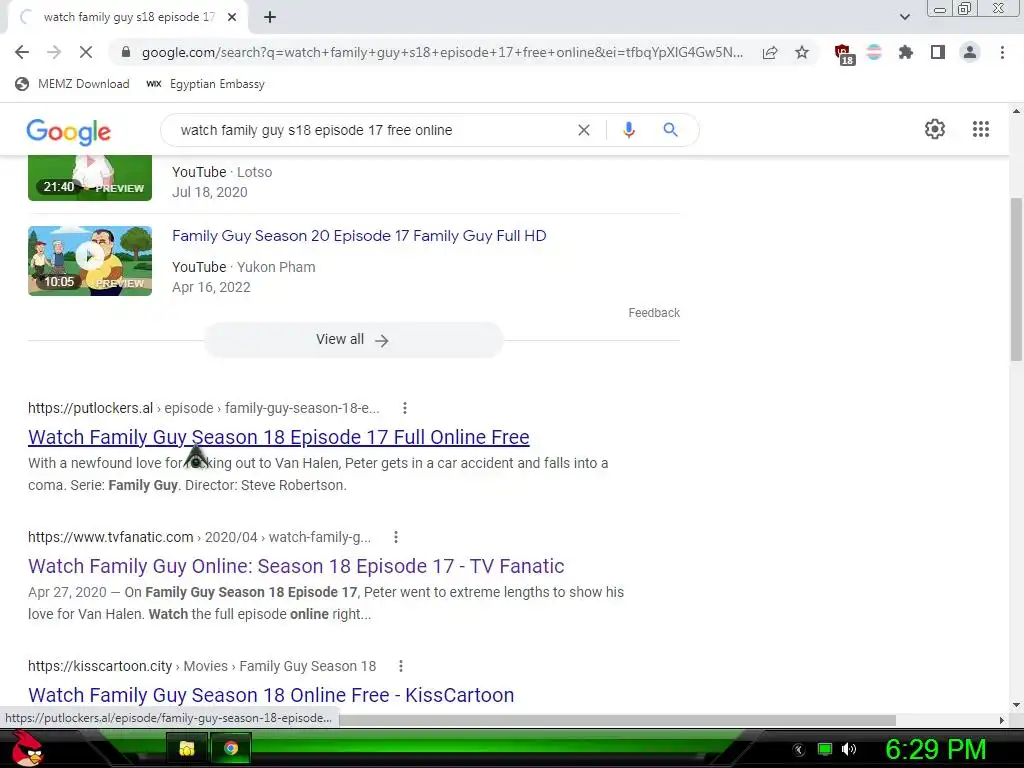Image resolution: width=1024 pixels, height=768 pixels.
Task: Open Egyptian Embassy bookmark
Action: (205, 84)
